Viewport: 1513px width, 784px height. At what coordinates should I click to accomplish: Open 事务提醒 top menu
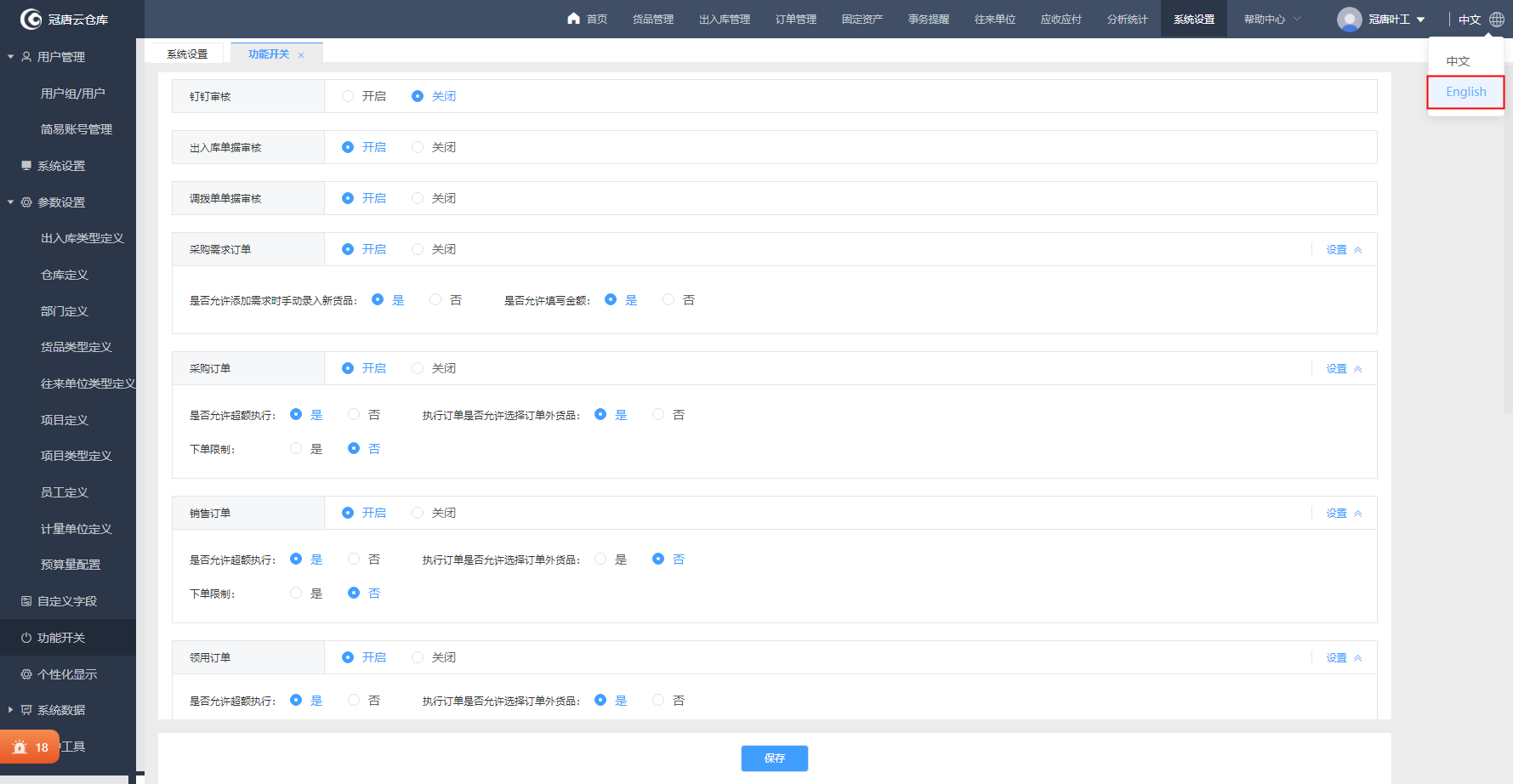click(x=929, y=19)
